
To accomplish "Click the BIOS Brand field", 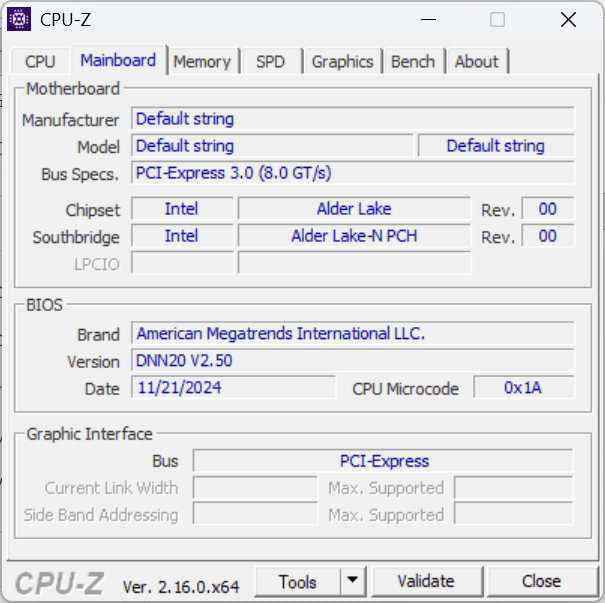I will coord(353,334).
